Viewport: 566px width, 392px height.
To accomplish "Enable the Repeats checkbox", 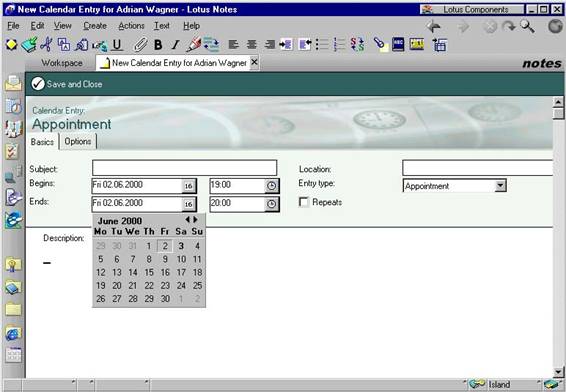I will [304, 202].
